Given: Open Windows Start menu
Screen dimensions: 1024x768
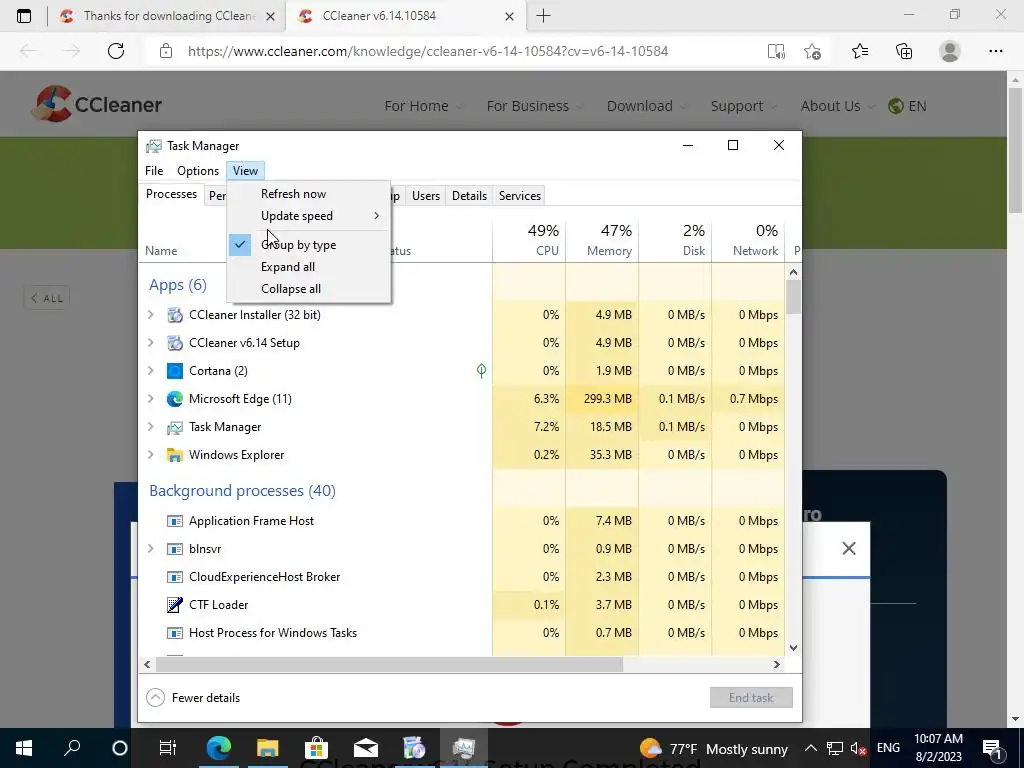Looking at the screenshot, I should tap(24, 748).
